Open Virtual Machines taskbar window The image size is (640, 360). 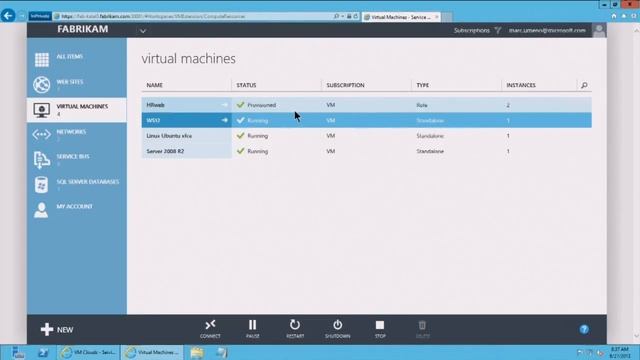153,352
